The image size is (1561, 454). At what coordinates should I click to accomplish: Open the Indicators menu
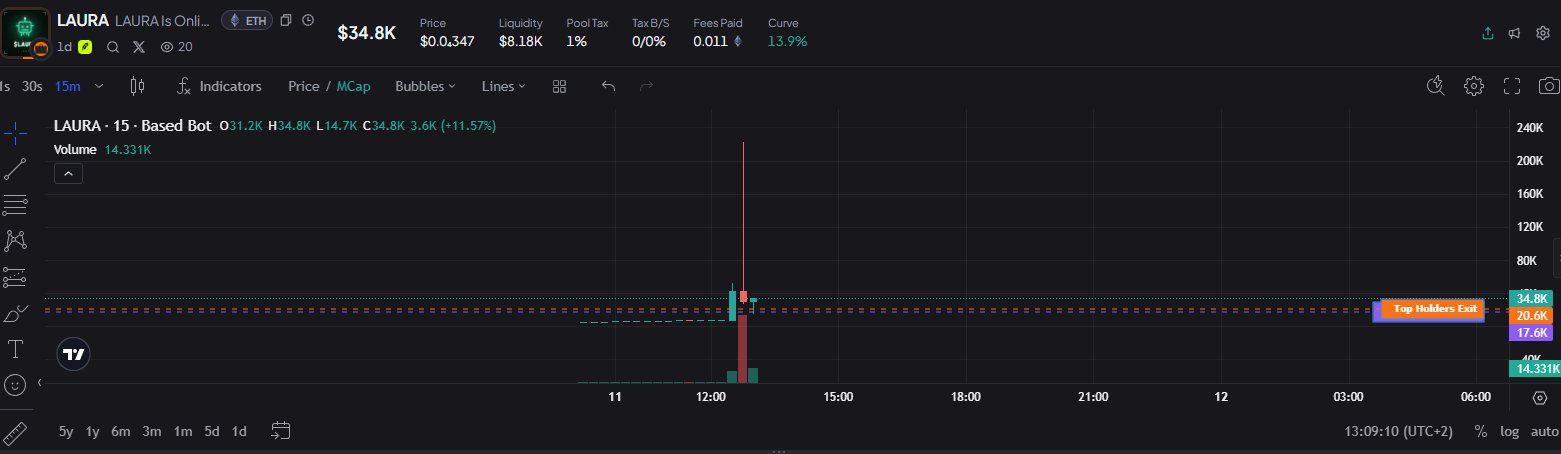(x=219, y=86)
